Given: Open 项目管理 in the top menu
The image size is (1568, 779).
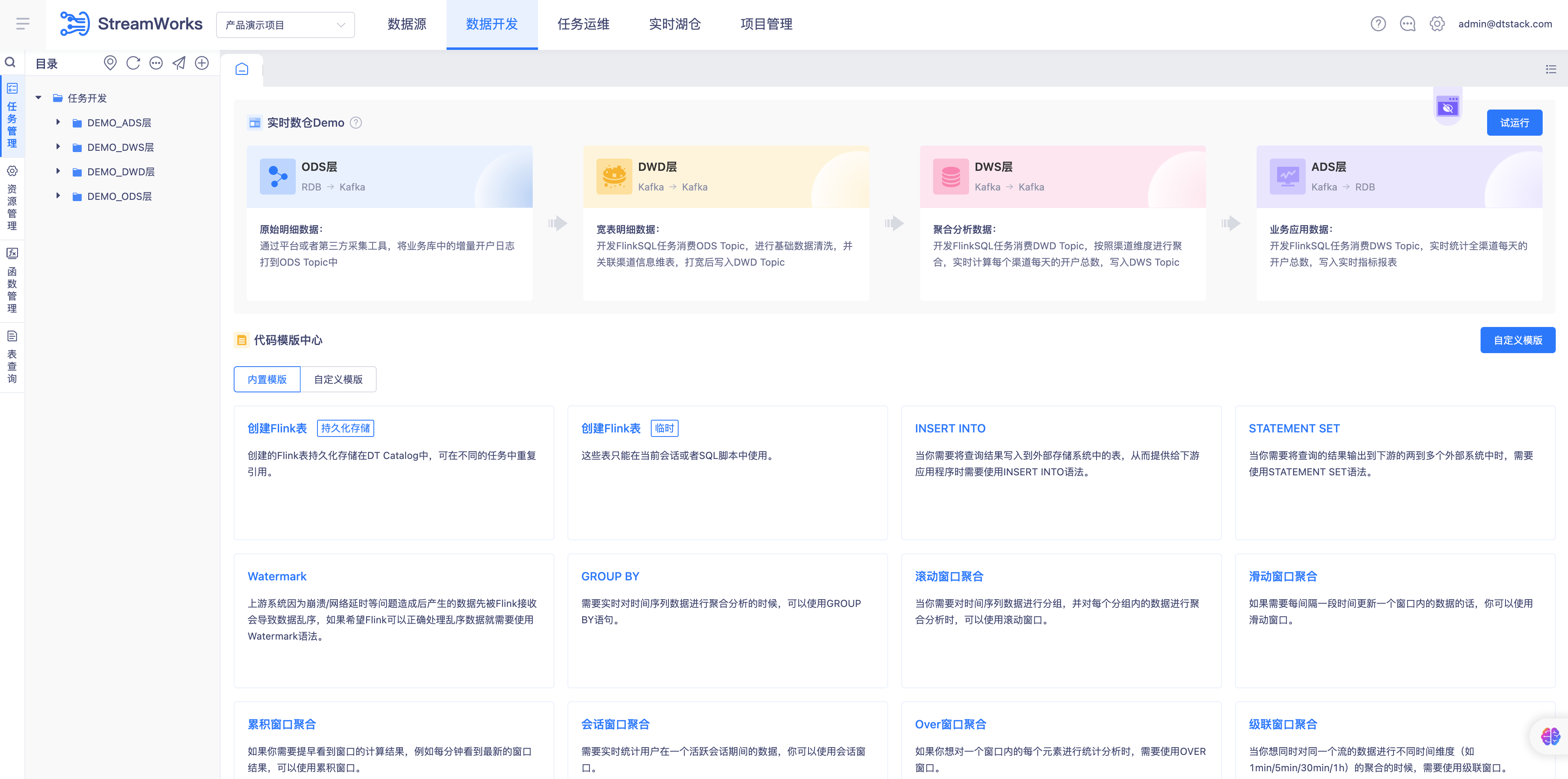Looking at the screenshot, I should pyautogui.click(x=766, y=25).
